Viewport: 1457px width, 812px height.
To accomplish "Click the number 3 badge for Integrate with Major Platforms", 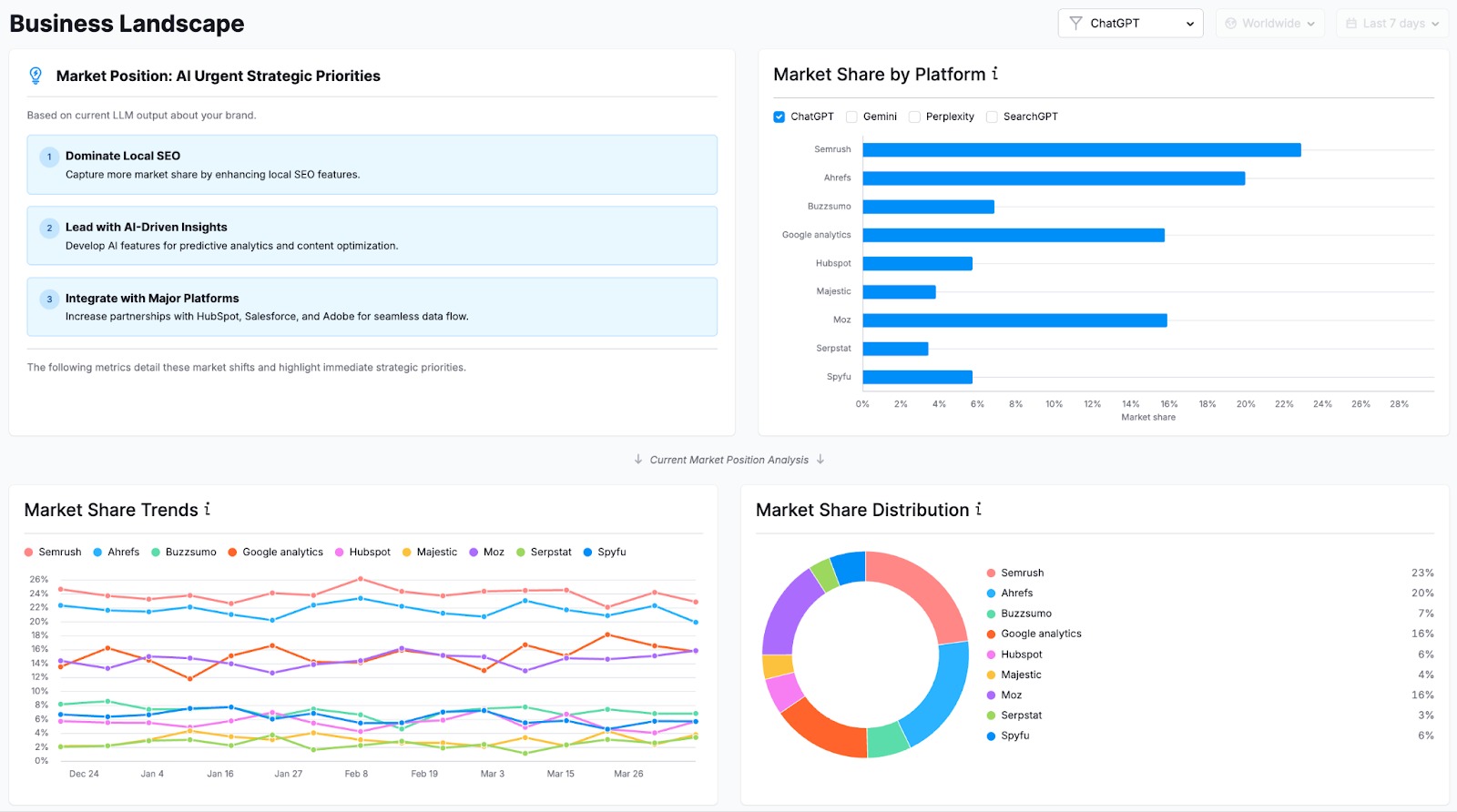I will (49, 299).
